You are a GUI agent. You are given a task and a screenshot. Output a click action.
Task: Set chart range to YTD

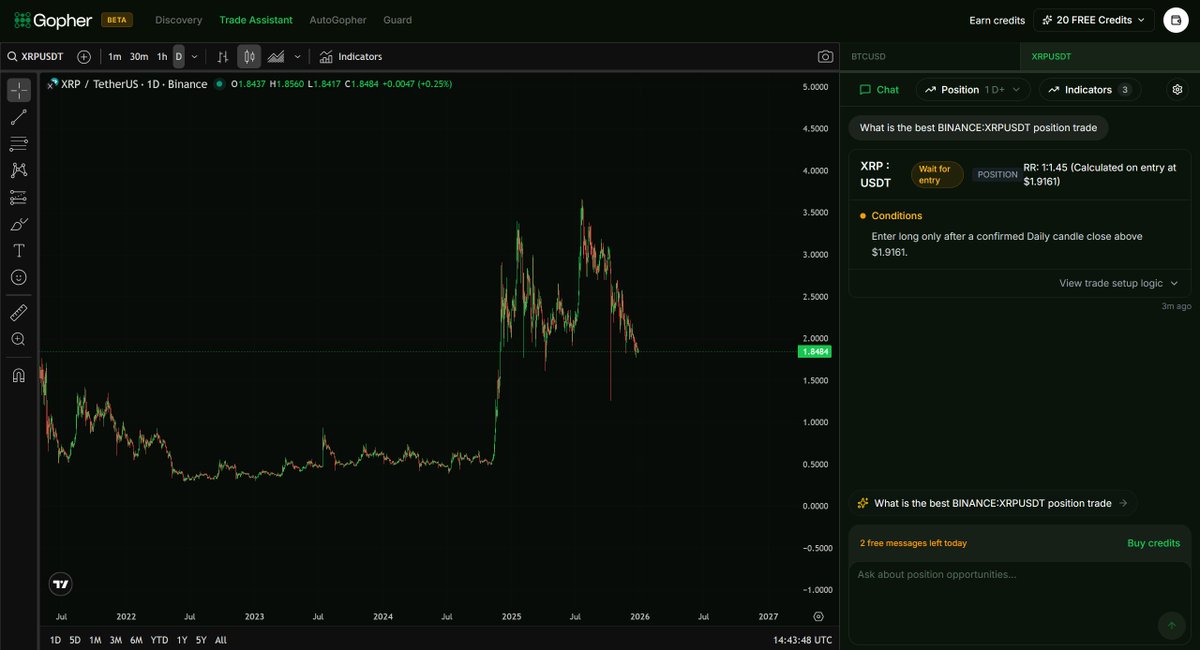click(159, 640)
